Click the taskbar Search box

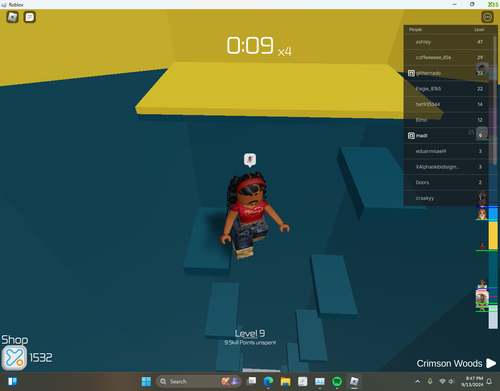tap(198, 381)
